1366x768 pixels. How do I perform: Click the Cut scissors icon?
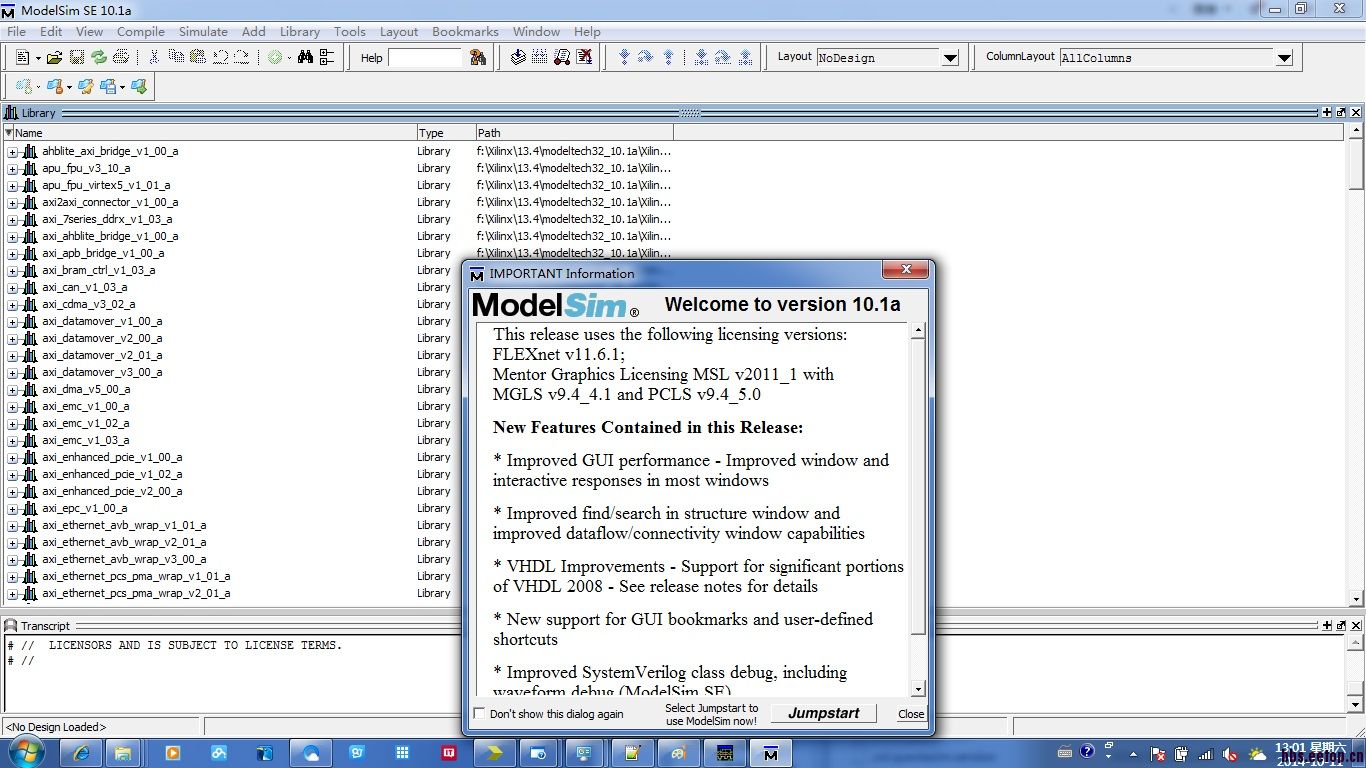coord(154,58)
